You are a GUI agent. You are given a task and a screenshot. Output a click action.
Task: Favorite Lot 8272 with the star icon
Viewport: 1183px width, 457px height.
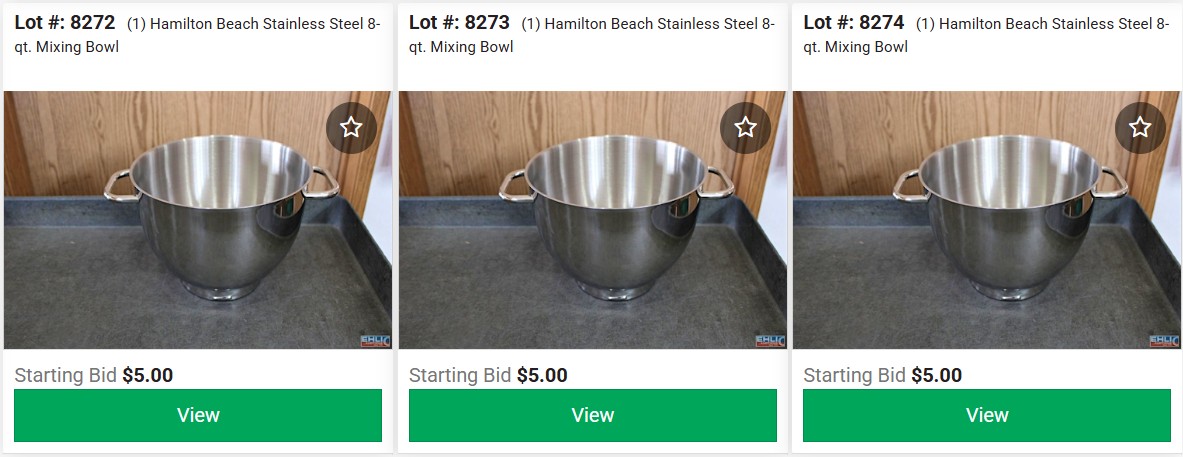tap(351, 127)
